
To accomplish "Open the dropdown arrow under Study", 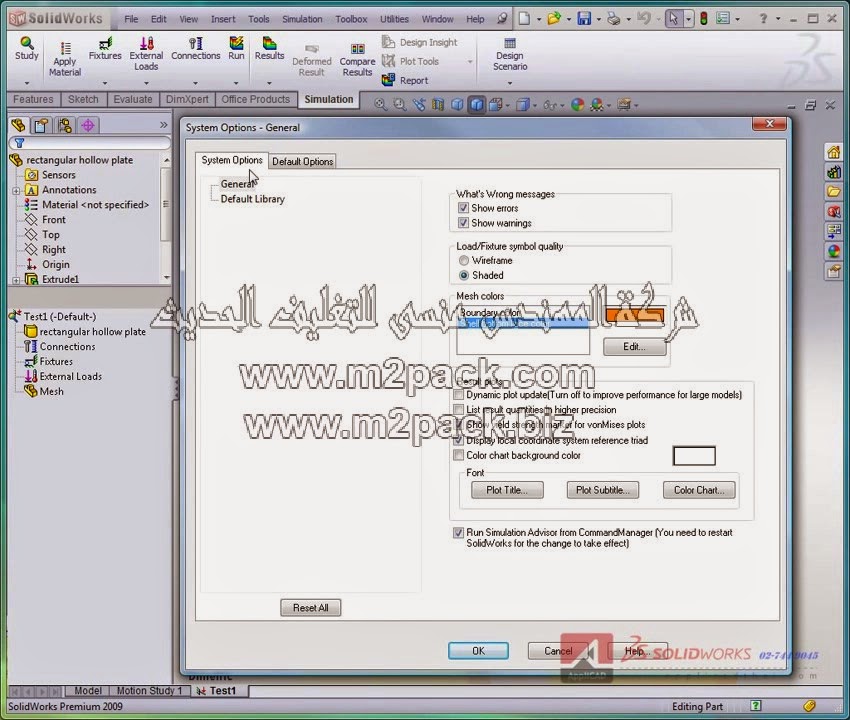I will [x=27, y=83].
